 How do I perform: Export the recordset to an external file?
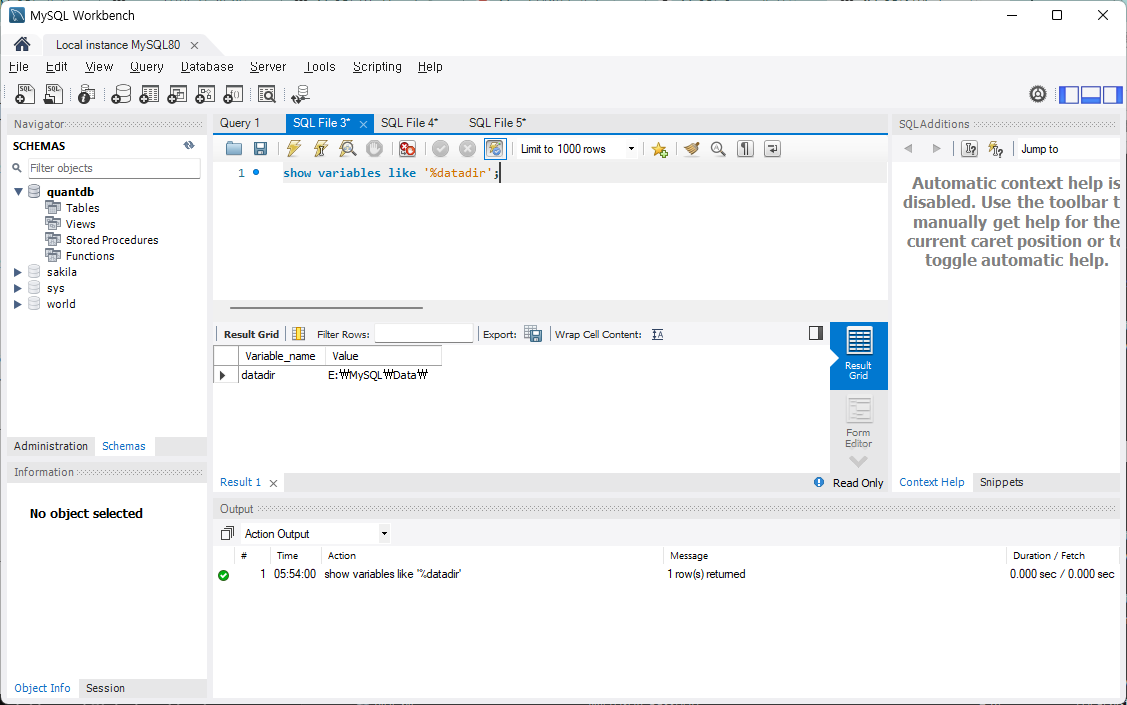(x=533, y=333)
